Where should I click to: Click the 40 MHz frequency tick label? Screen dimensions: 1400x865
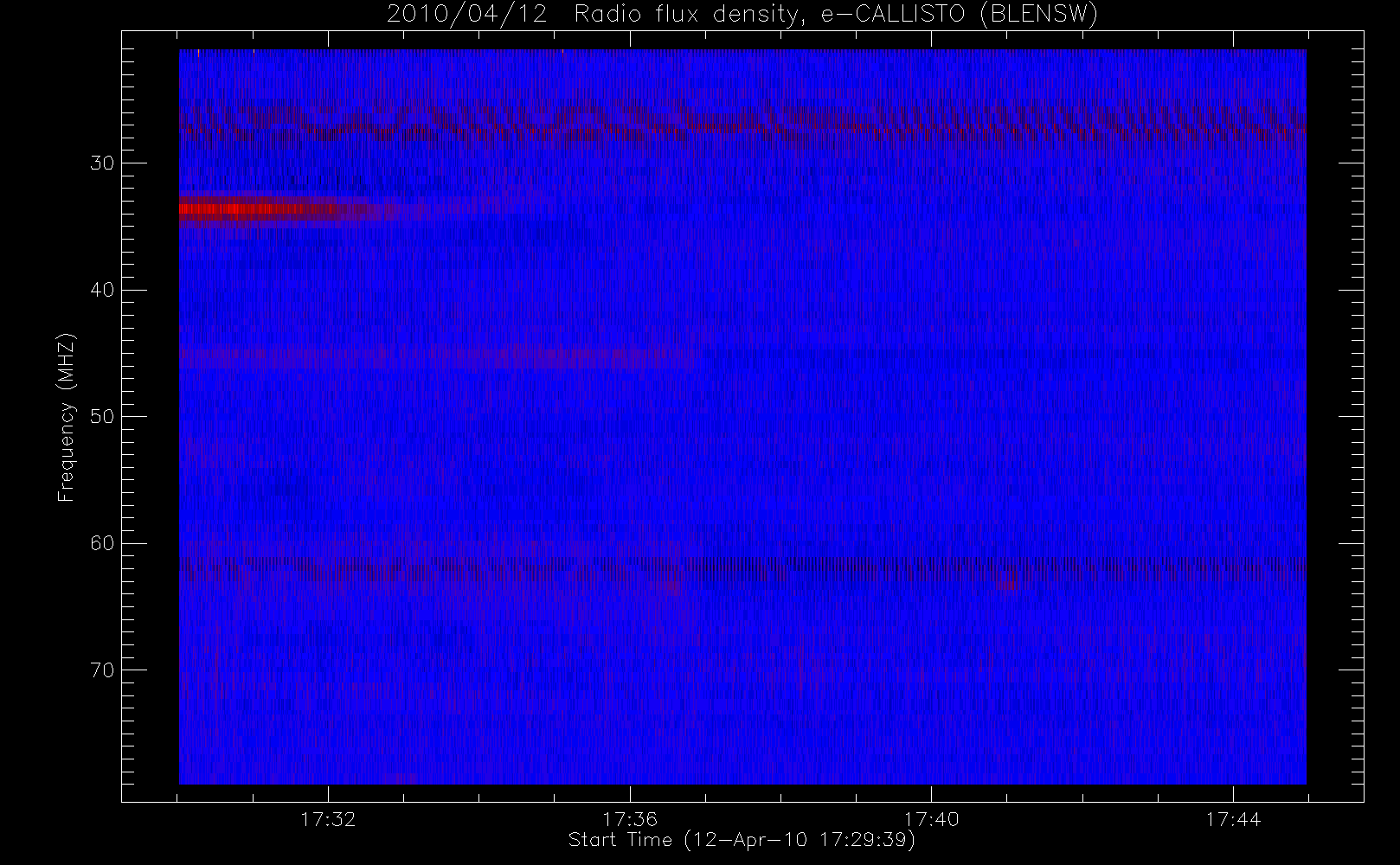102,290
